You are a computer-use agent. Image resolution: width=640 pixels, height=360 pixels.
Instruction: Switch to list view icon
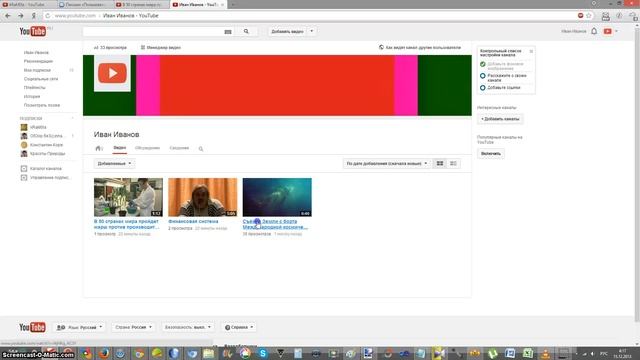[x=453, y=163]
